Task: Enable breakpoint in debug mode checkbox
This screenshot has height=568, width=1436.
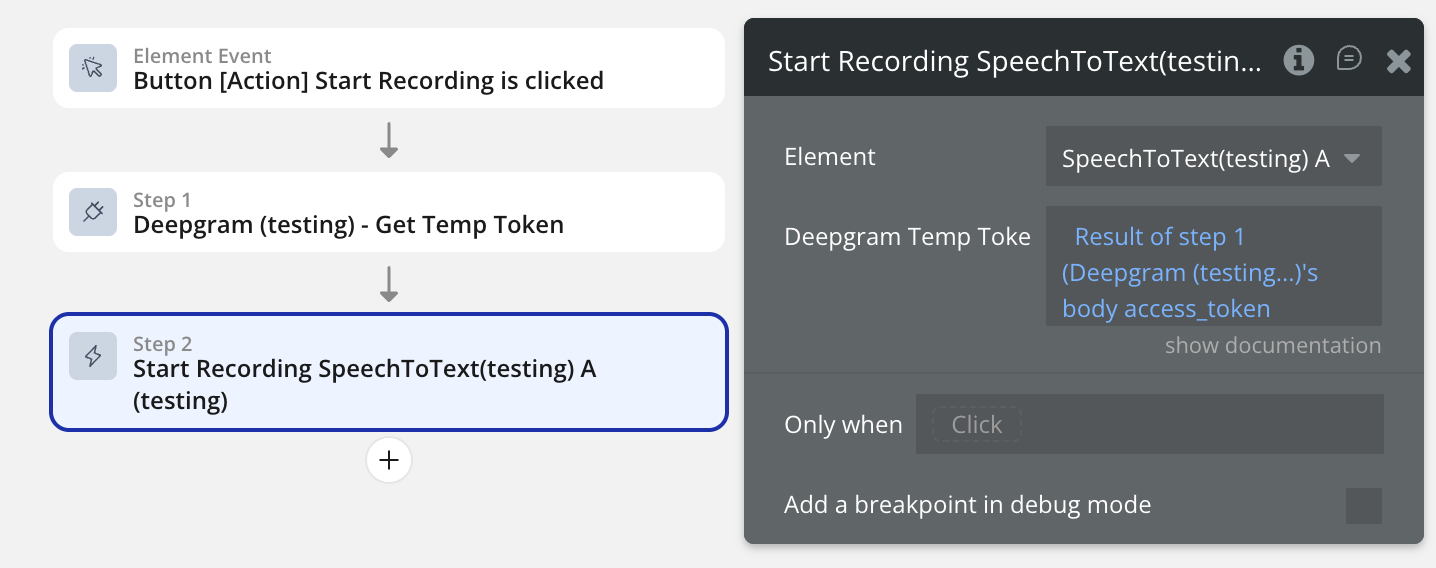Action: click(x=1363, y=506)
